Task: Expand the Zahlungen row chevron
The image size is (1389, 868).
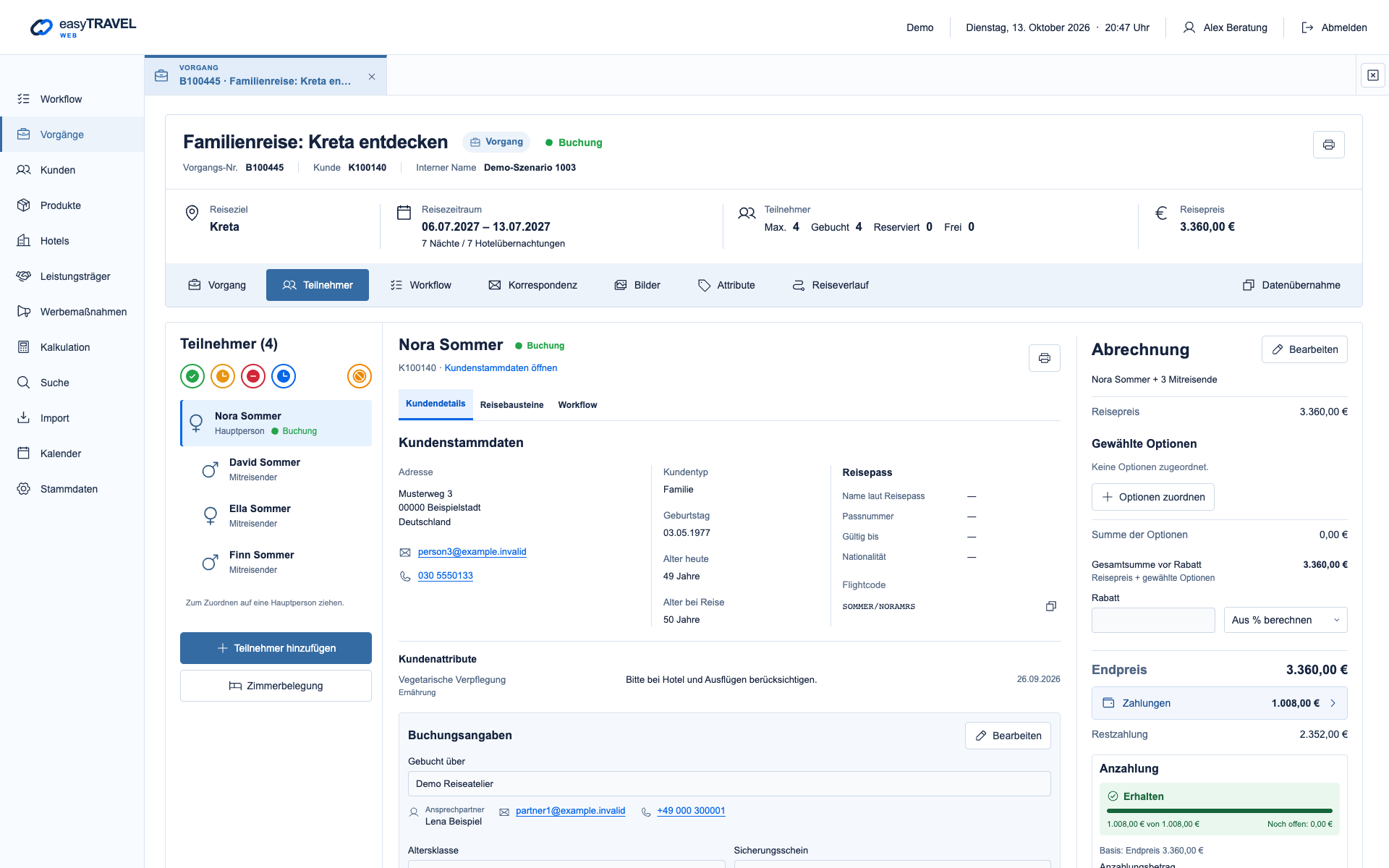Action: click(x=1333, y=703)
